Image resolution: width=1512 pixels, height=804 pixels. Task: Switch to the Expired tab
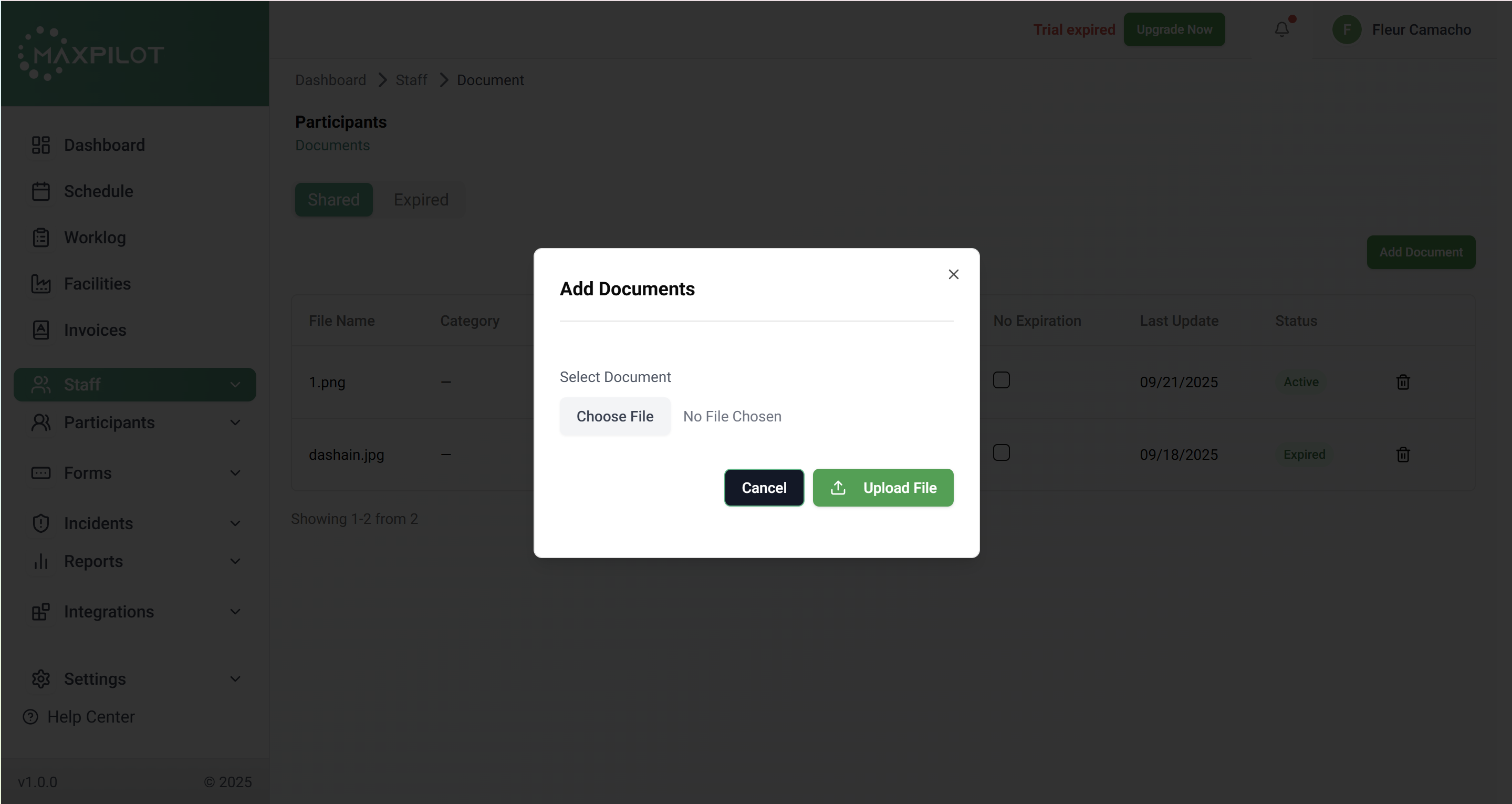point(421,200)
